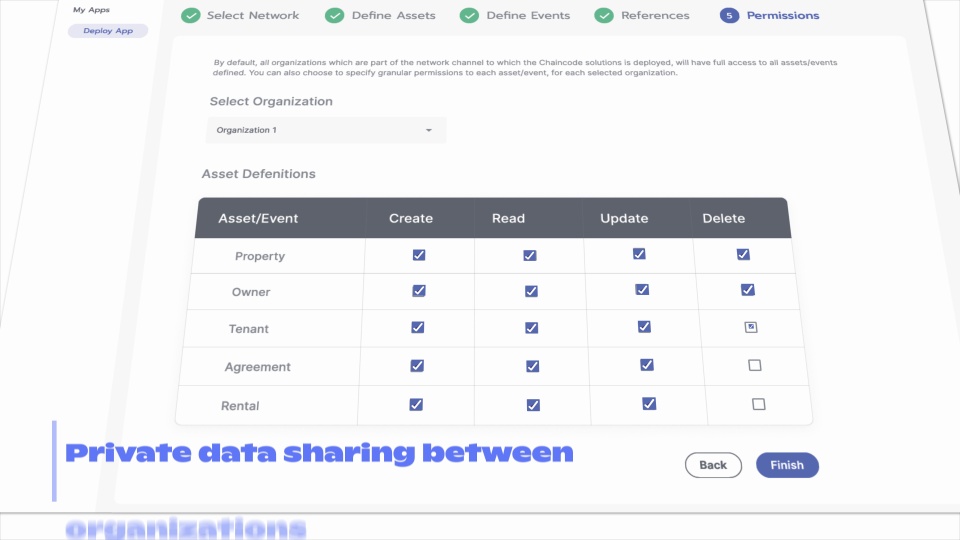Disable Delete permission for Property
The image size is (960, 540).
(743, 254)
